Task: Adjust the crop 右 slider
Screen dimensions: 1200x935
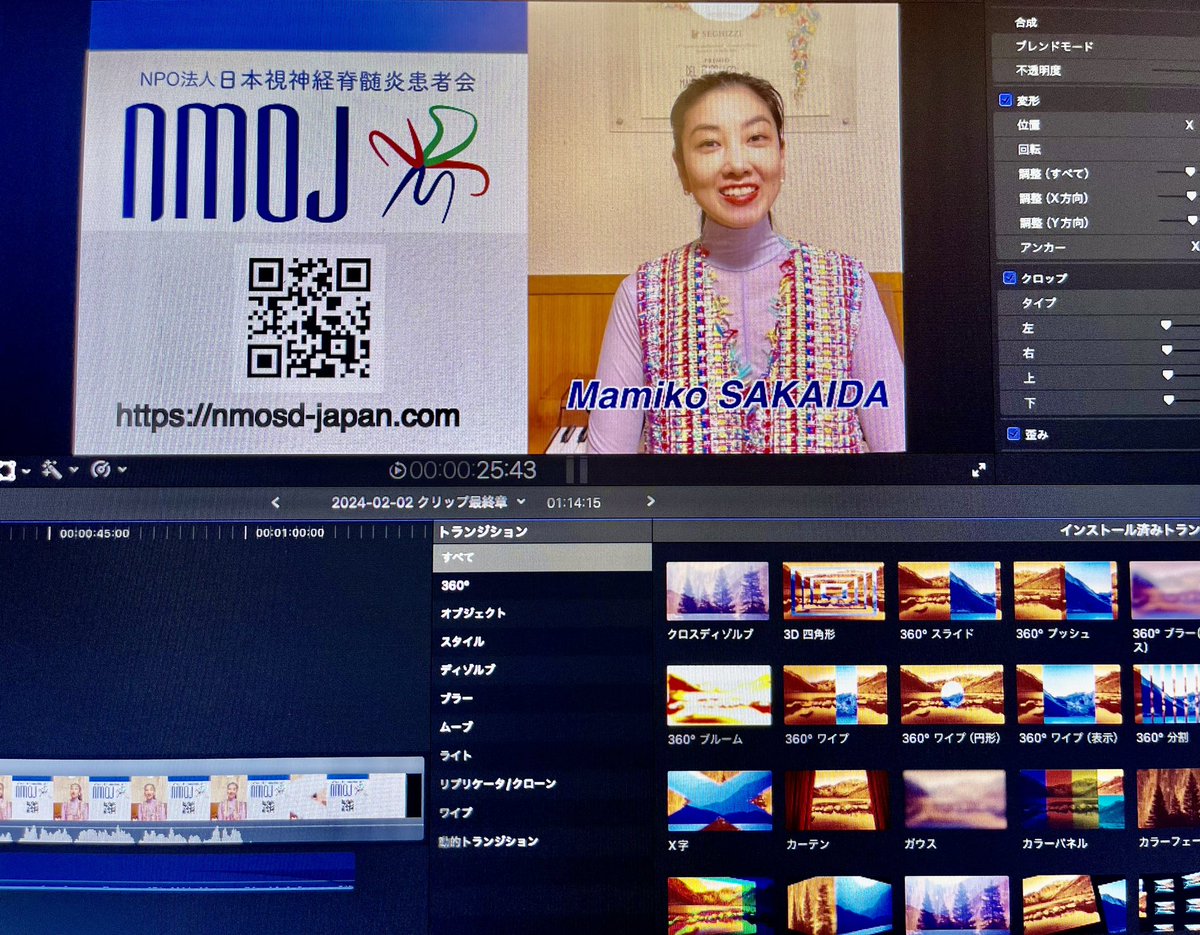Action: pyautogui.click(x=1166, y=350)
